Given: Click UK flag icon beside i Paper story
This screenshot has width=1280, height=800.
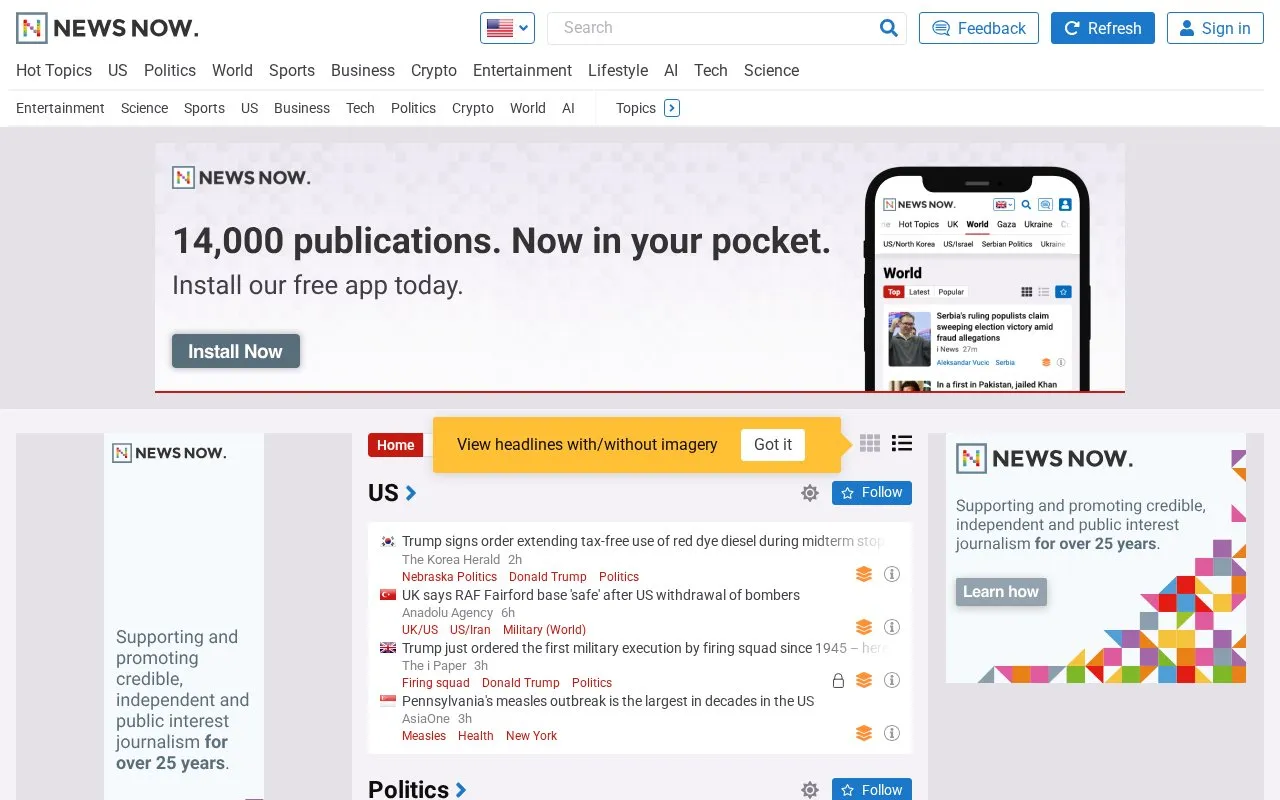Looking at the screenshot, I should coord(388,647).
